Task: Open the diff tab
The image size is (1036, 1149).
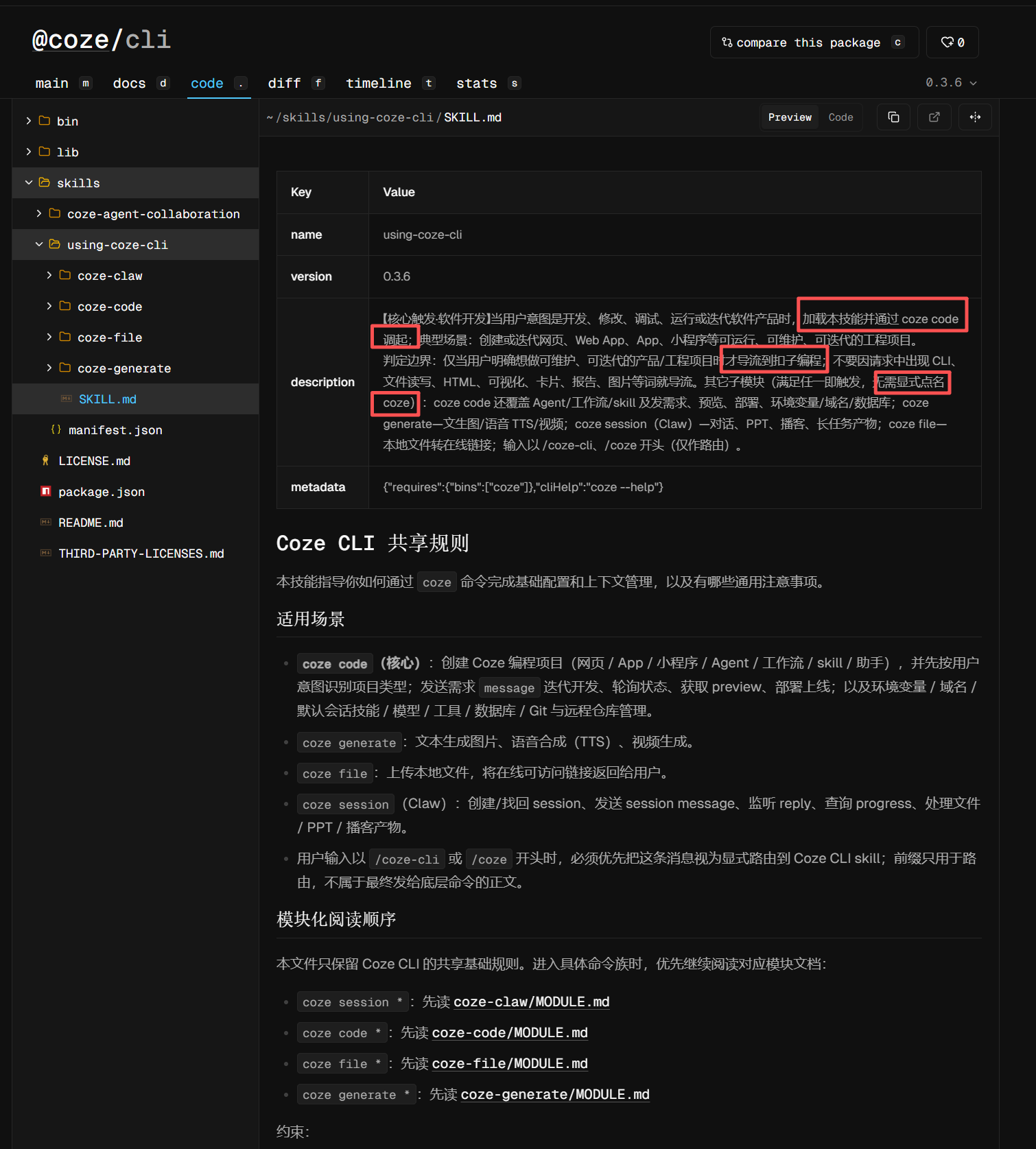Action: 296,83
